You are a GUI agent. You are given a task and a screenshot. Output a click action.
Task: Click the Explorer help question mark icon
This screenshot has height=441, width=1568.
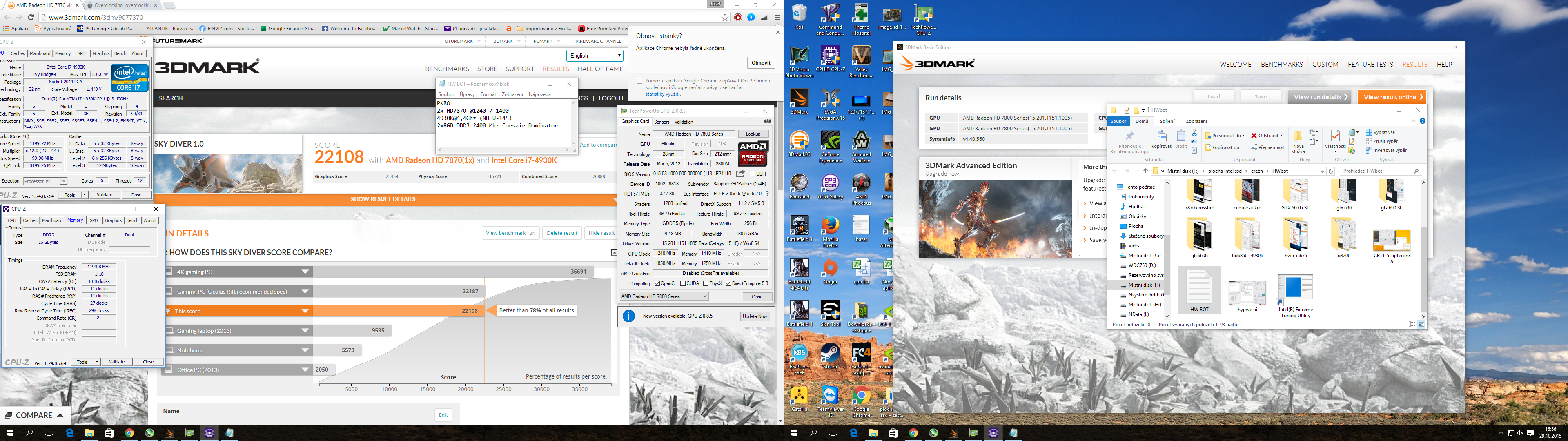pyautogui.click(x=1423, y=121)
